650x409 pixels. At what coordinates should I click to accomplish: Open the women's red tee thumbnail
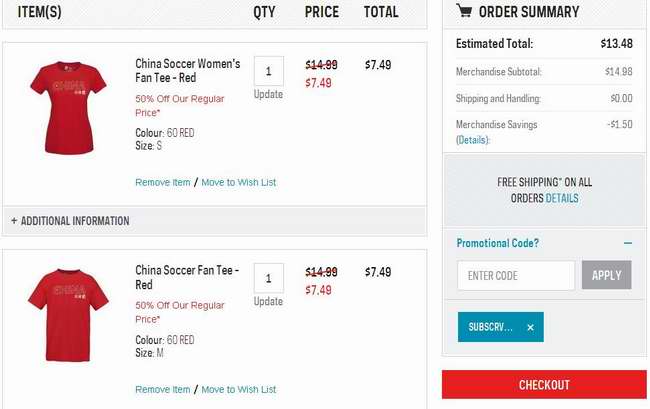point(68,108)
